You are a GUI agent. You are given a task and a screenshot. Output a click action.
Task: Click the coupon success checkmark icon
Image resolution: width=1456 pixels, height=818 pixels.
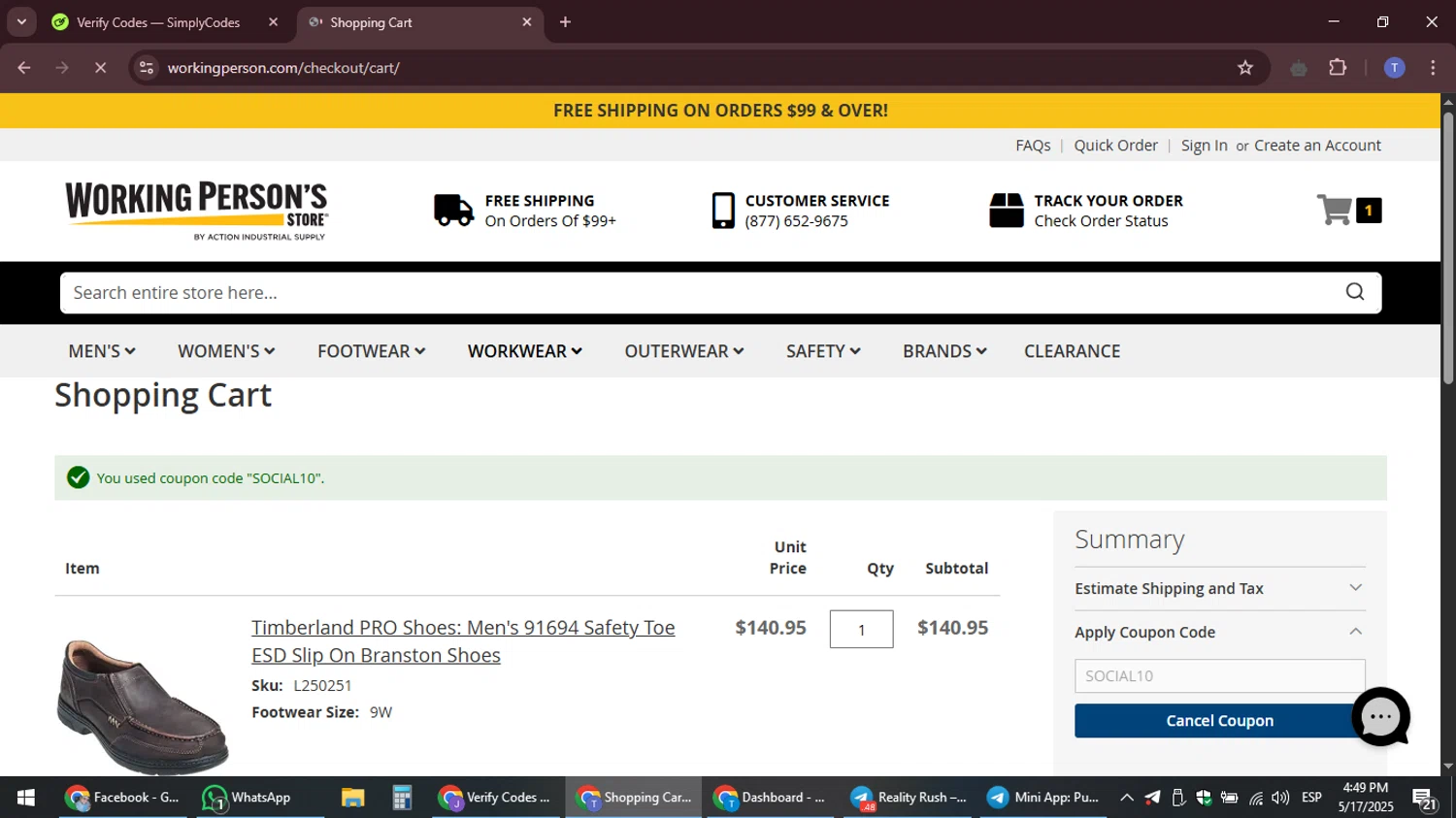pyautogui.click(x=79, y=477)
